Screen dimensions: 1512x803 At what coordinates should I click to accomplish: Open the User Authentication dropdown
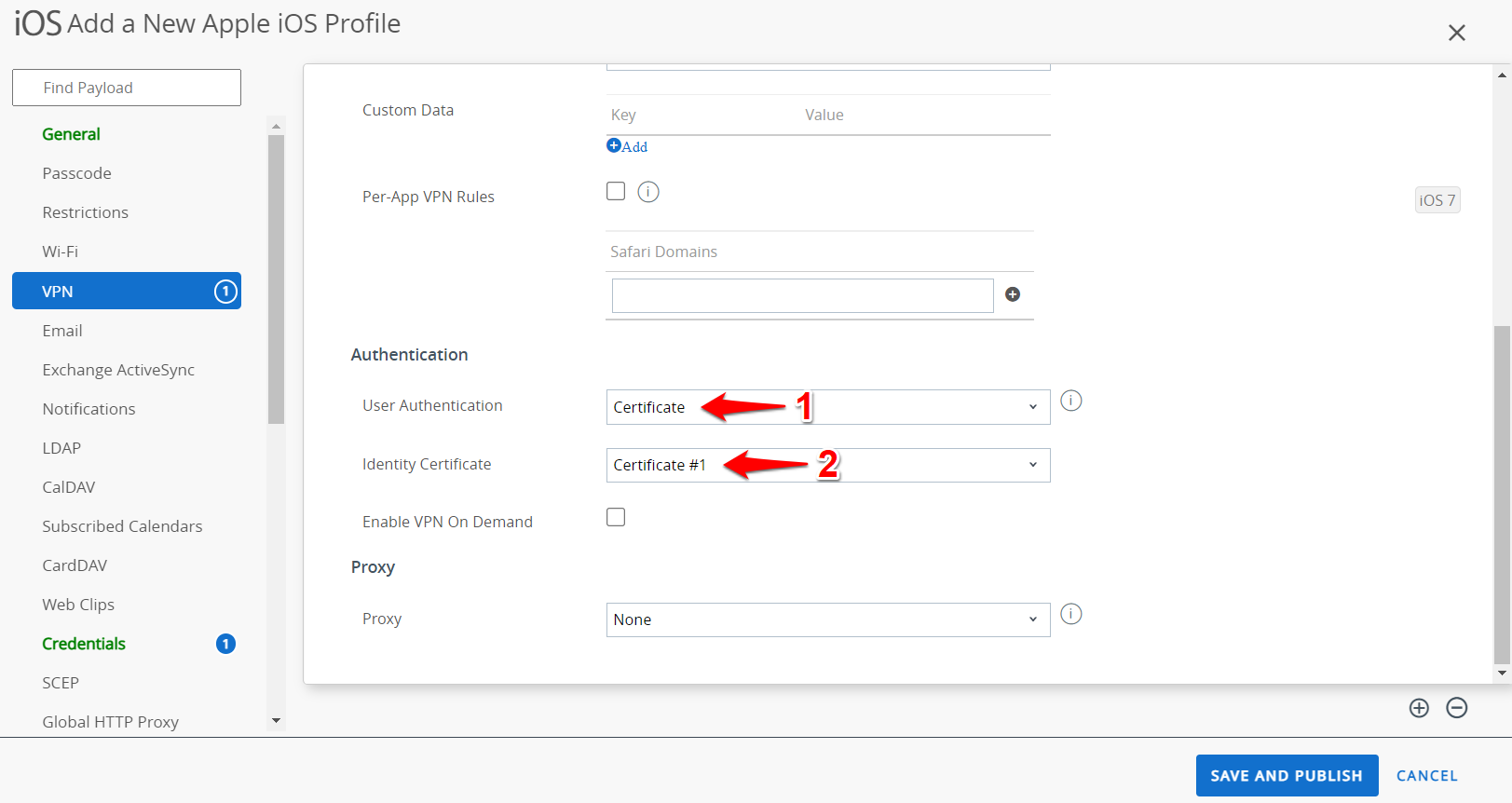click(828, 407)
